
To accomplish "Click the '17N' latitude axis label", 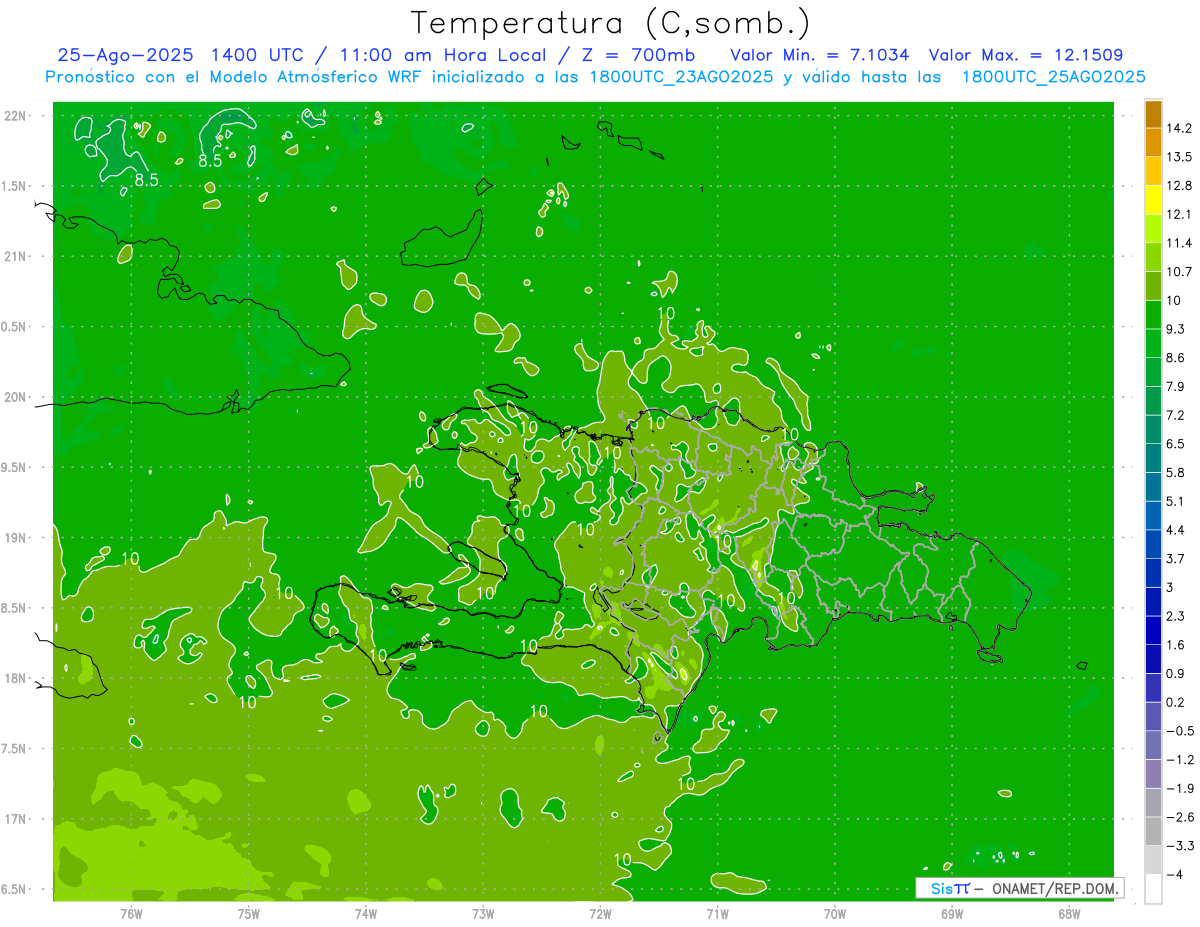I will coord(17,819).
